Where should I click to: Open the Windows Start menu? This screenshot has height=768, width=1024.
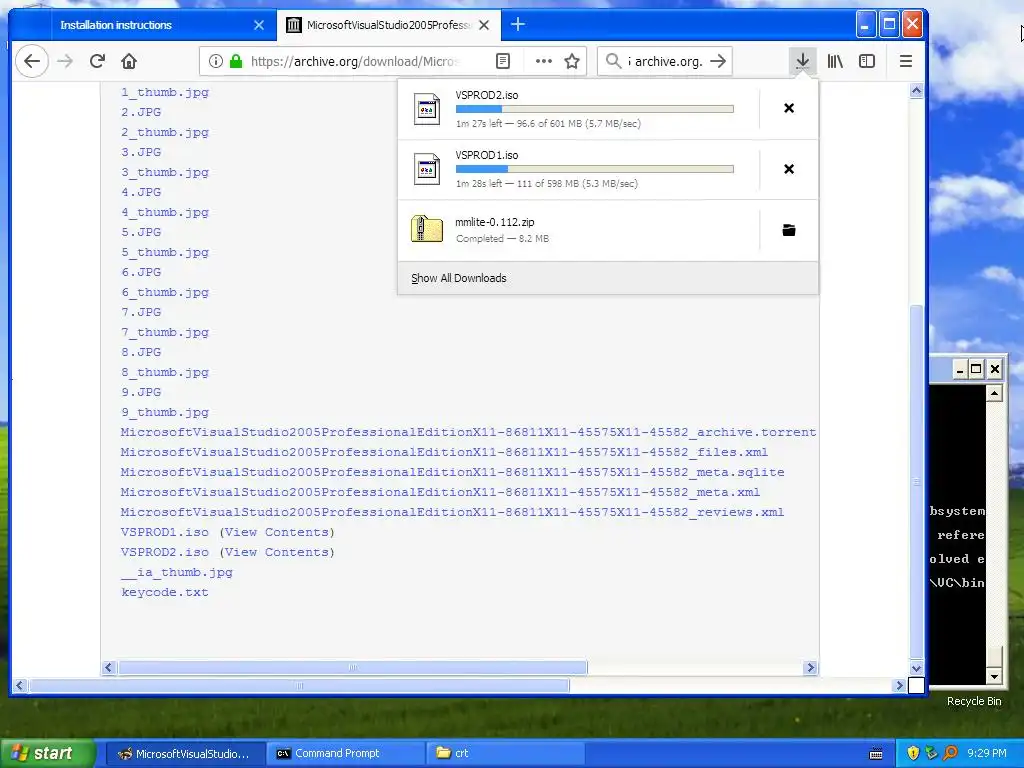(x=48, y=754)
